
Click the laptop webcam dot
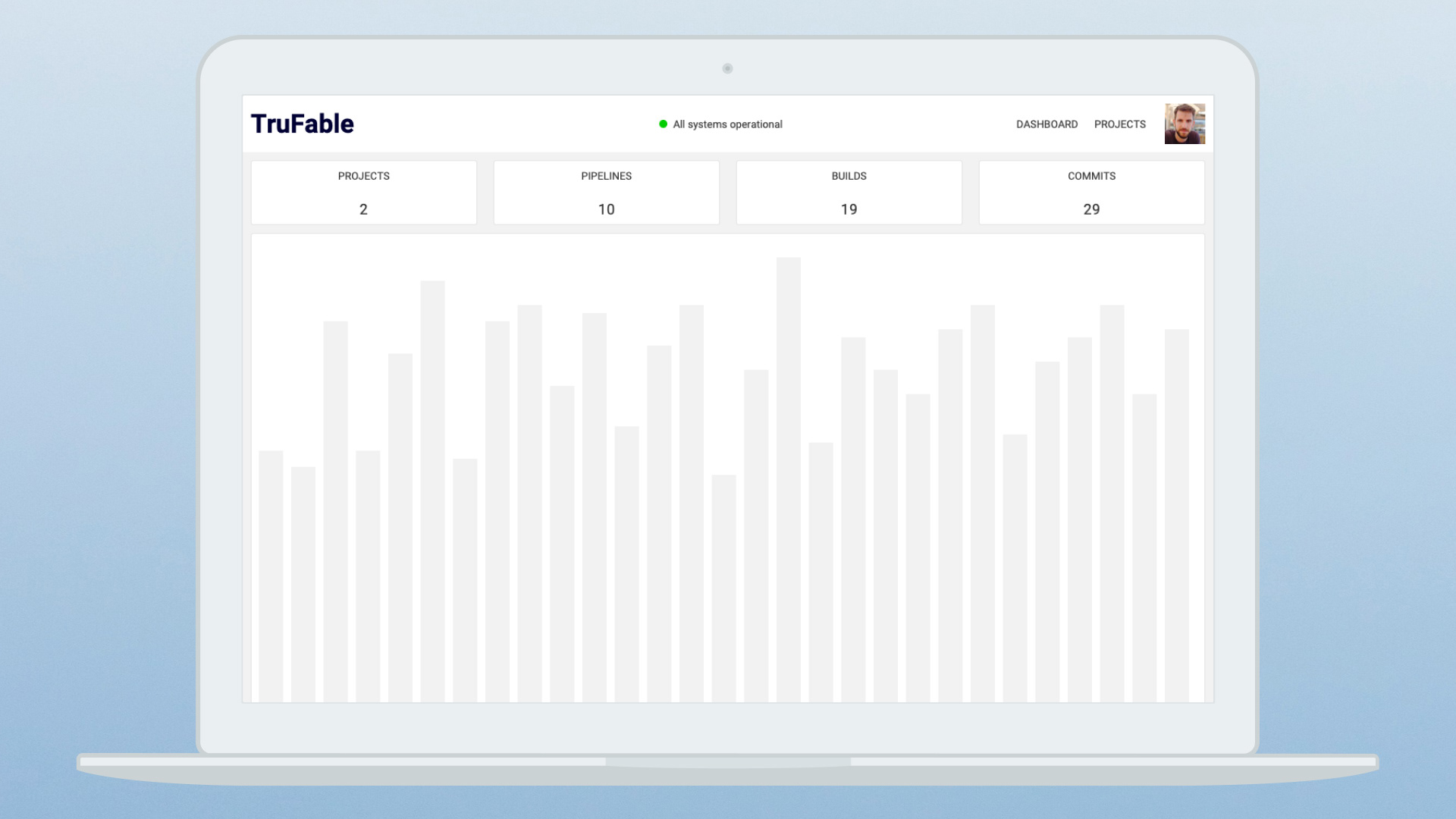727,68
